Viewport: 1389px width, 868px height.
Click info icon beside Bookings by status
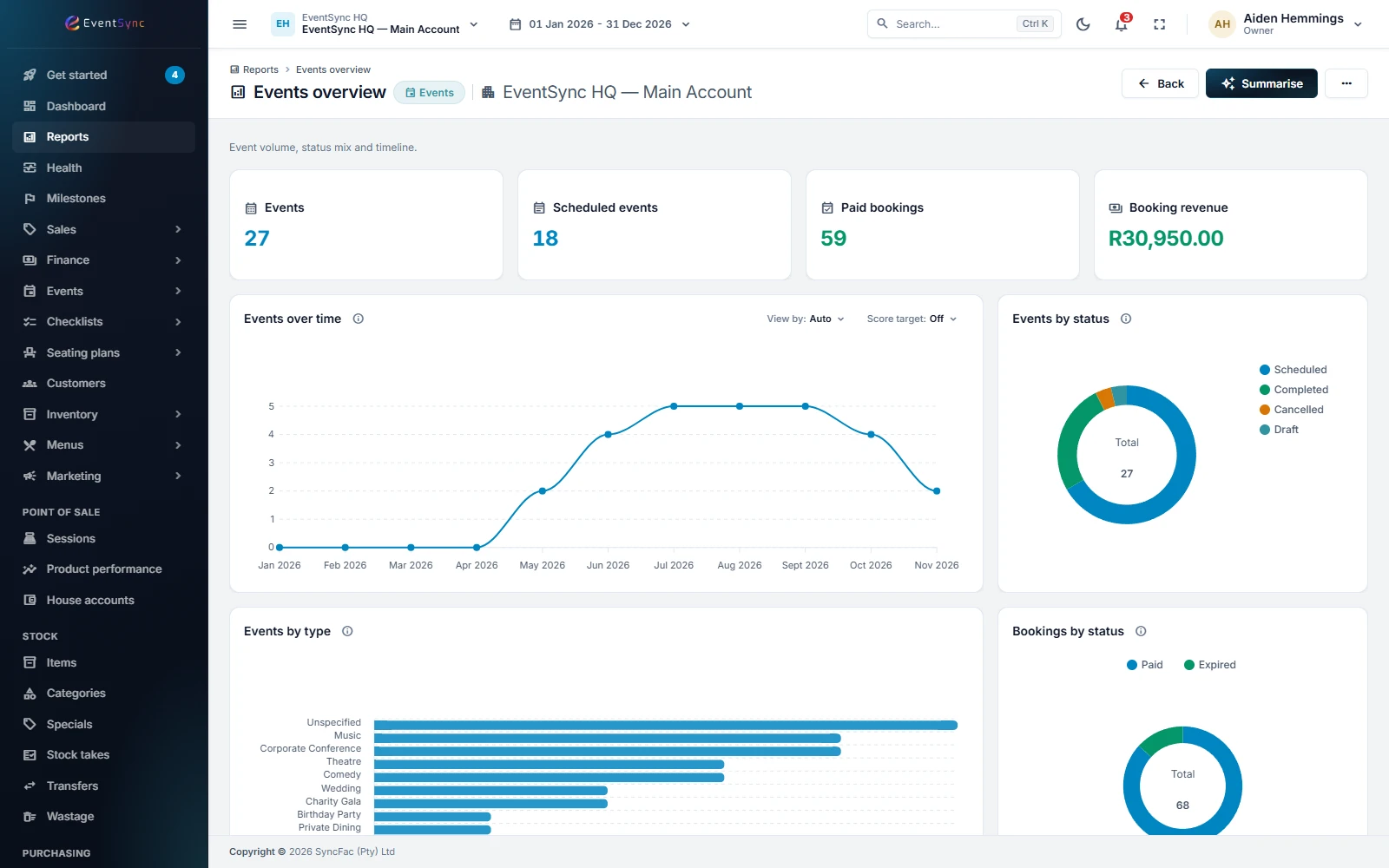1141,631
